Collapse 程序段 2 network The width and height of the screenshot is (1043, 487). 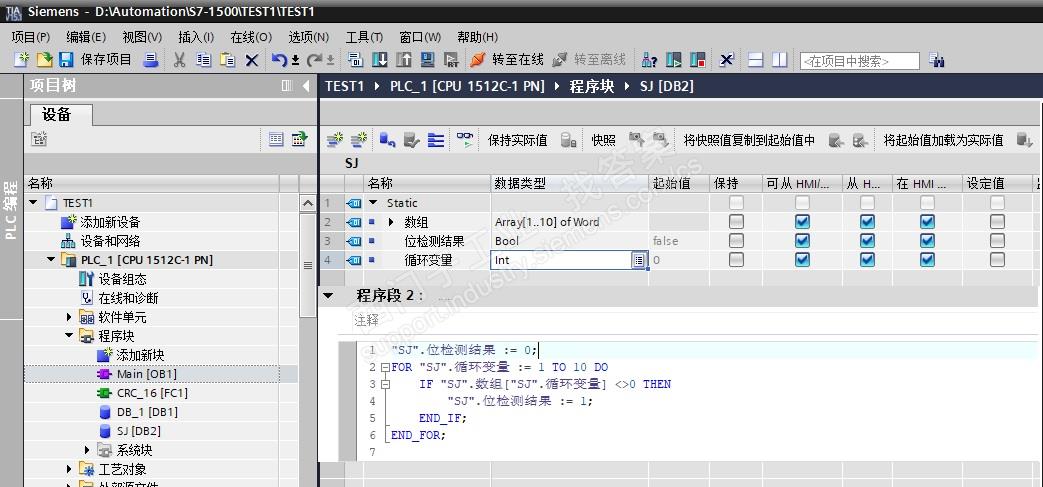coord(327,295)
